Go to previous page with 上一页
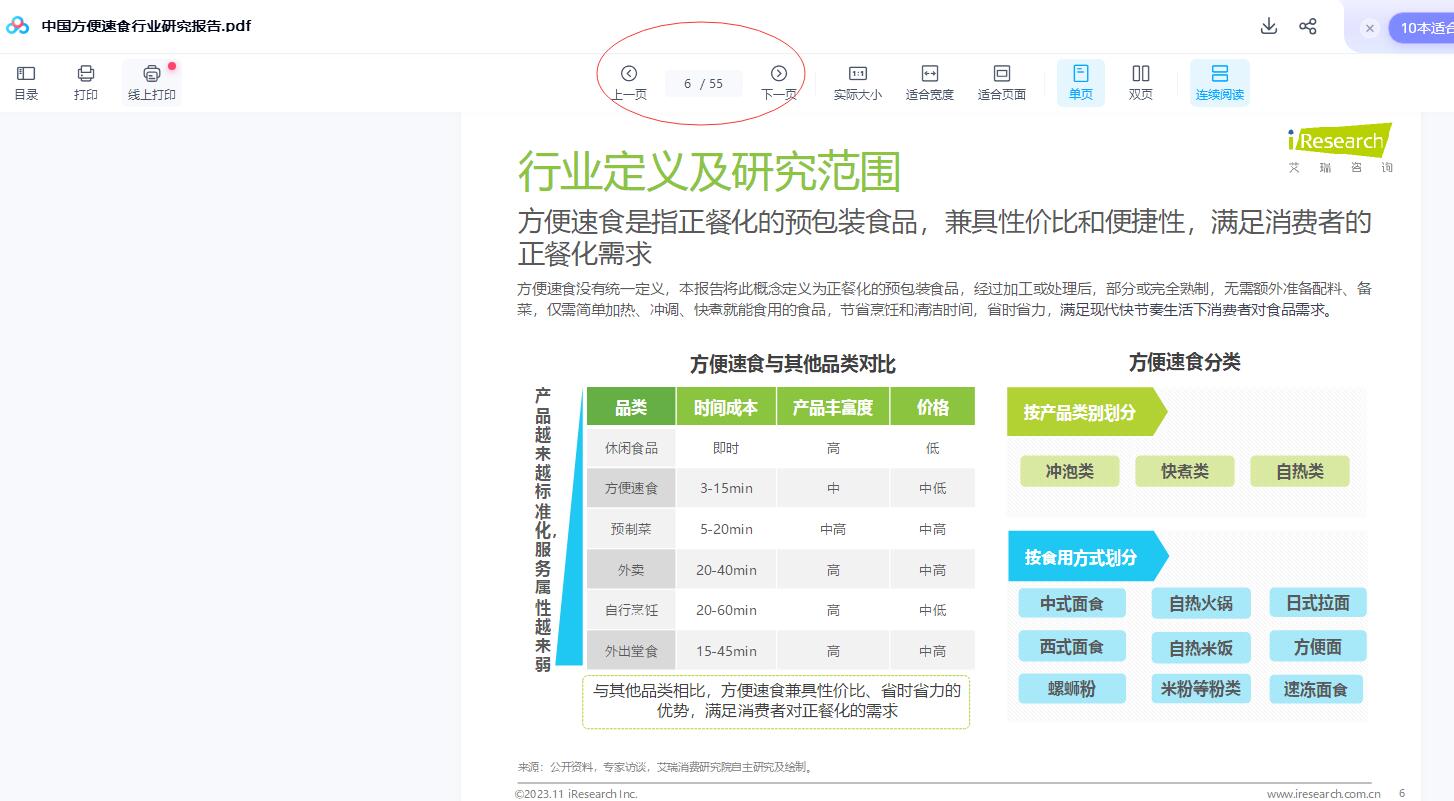The image size is (1454, 801). (x=629, y=82)
